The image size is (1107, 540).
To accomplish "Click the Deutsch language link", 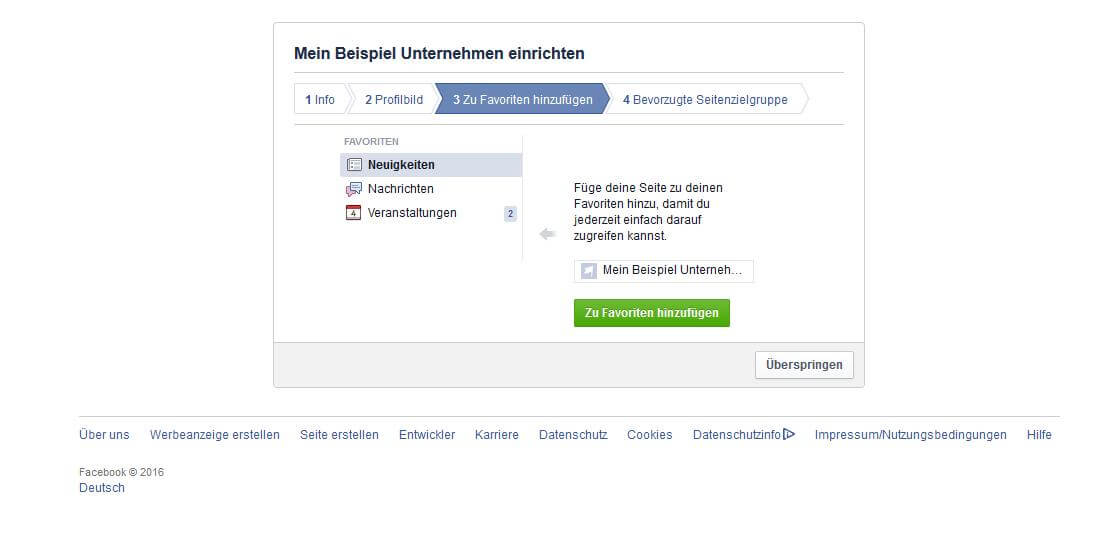I will pos(102,488).
